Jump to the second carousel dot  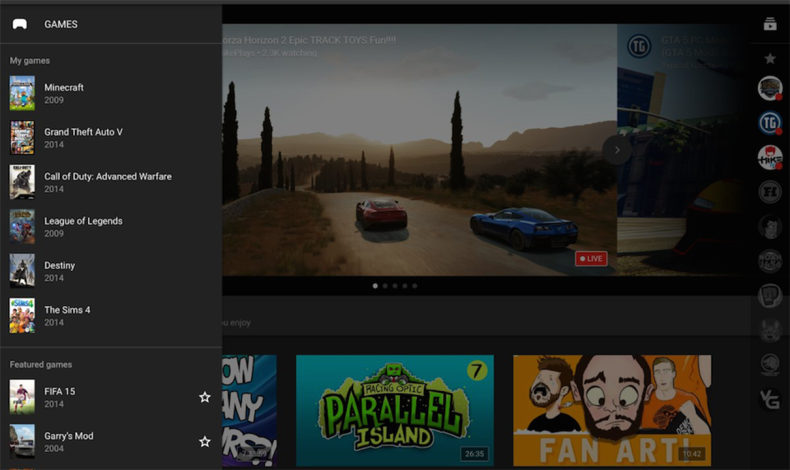[x=385, y=286]
